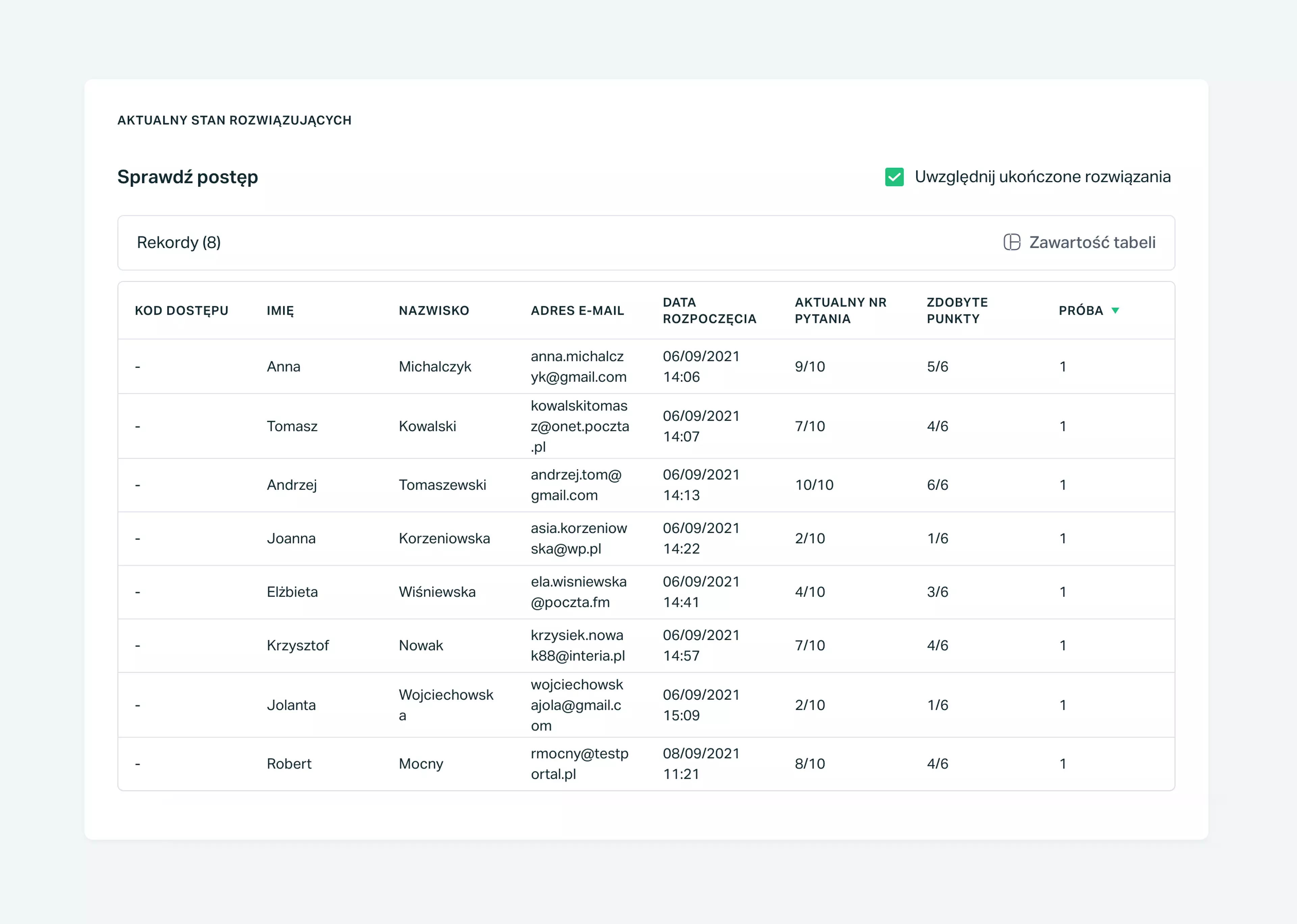This screenshot has width=1297, height=924.
Task: Uncheck Uwzględnij ukończone rozwiązania checkbox
Action: click(894, 177)
